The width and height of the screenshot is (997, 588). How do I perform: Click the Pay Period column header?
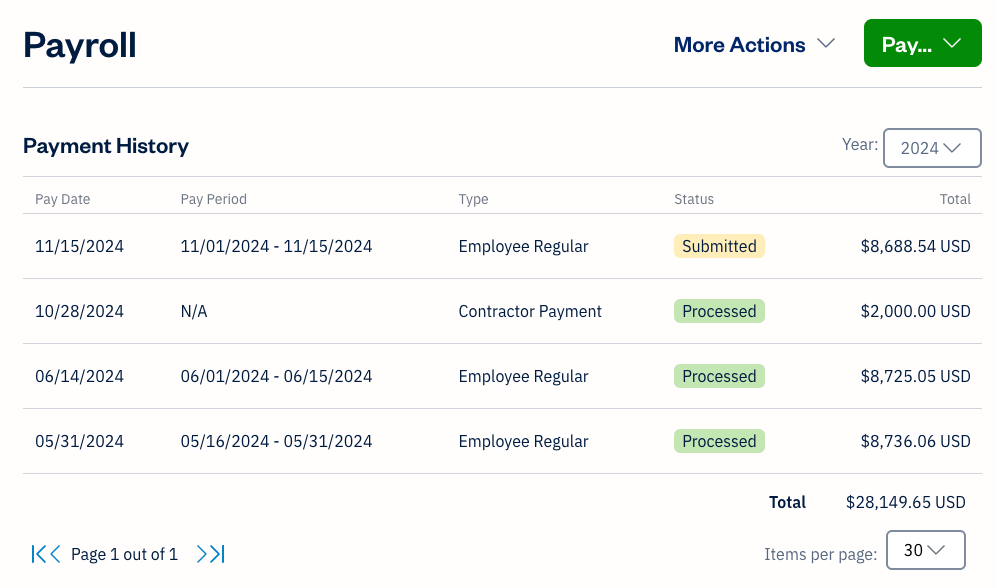213,199
